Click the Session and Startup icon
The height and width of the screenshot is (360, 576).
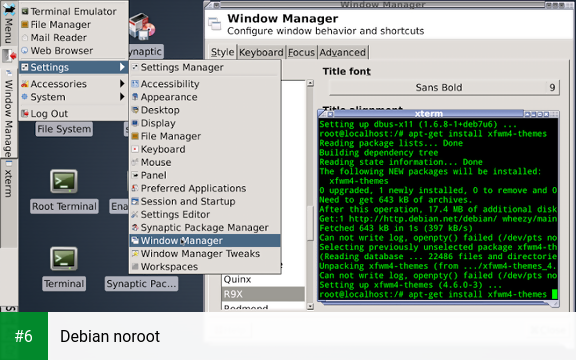135,201
